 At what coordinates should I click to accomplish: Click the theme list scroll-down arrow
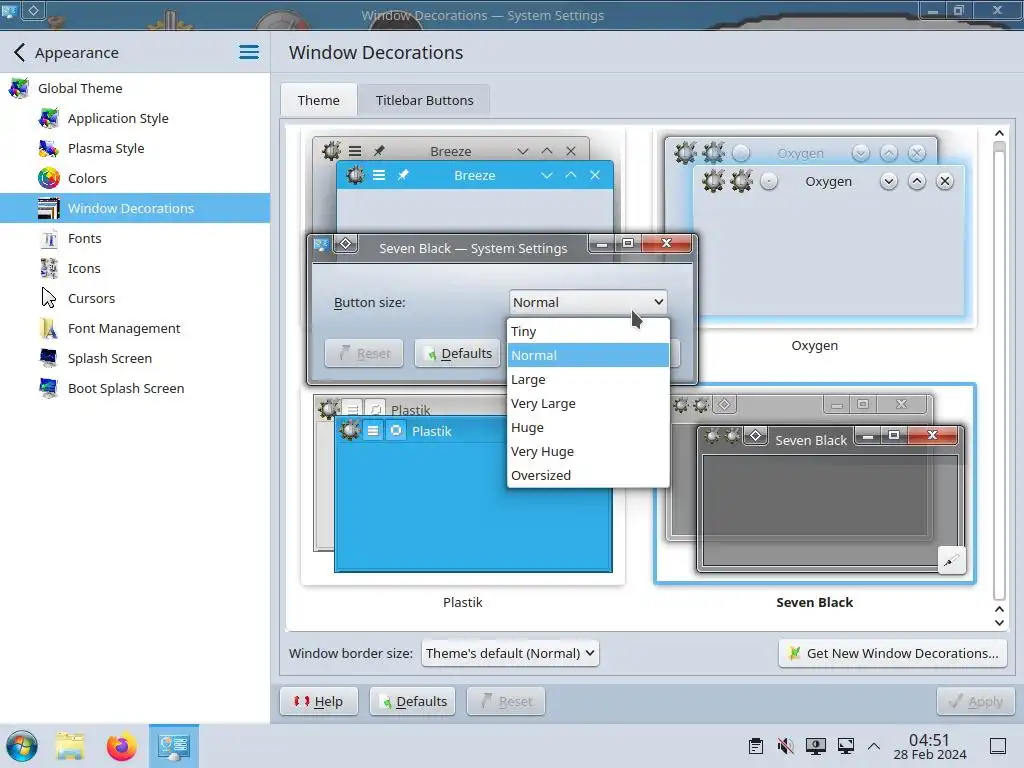[x=999, y=622]
